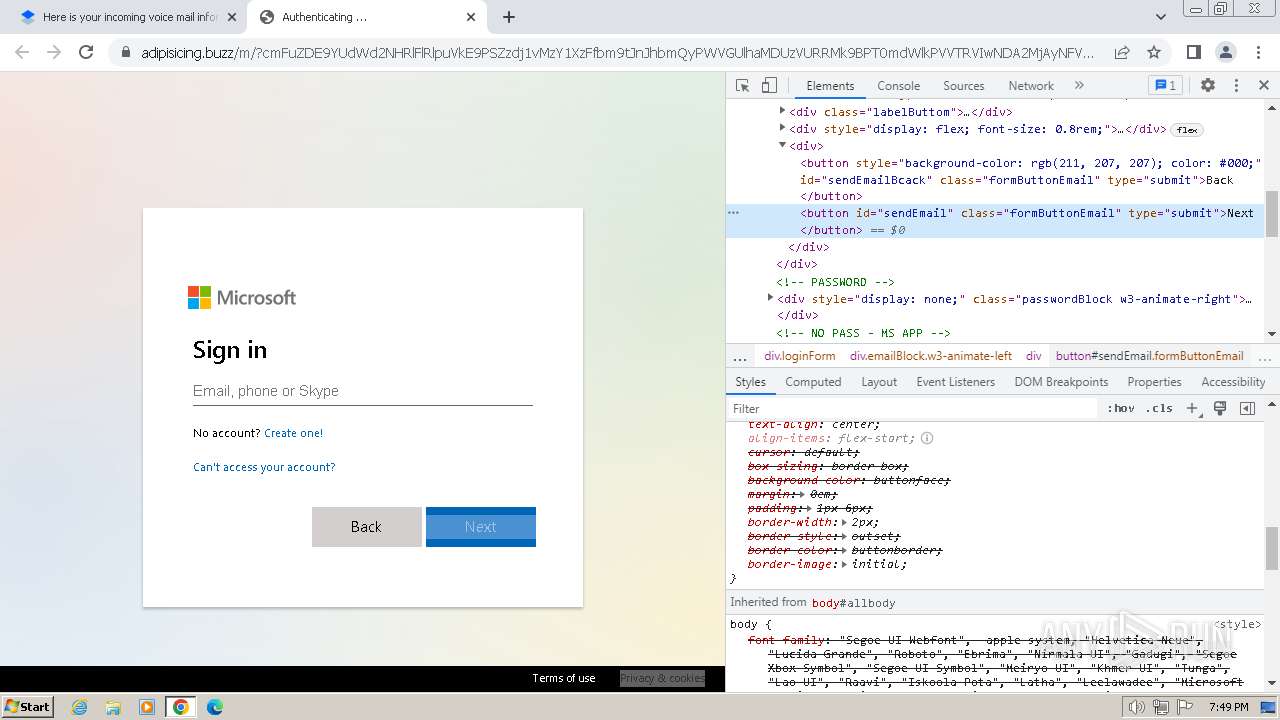Click the 'Create one!' link
The width and height of the screenshot is (1280, 720).
pyautogui.click(x=293, y=433)
